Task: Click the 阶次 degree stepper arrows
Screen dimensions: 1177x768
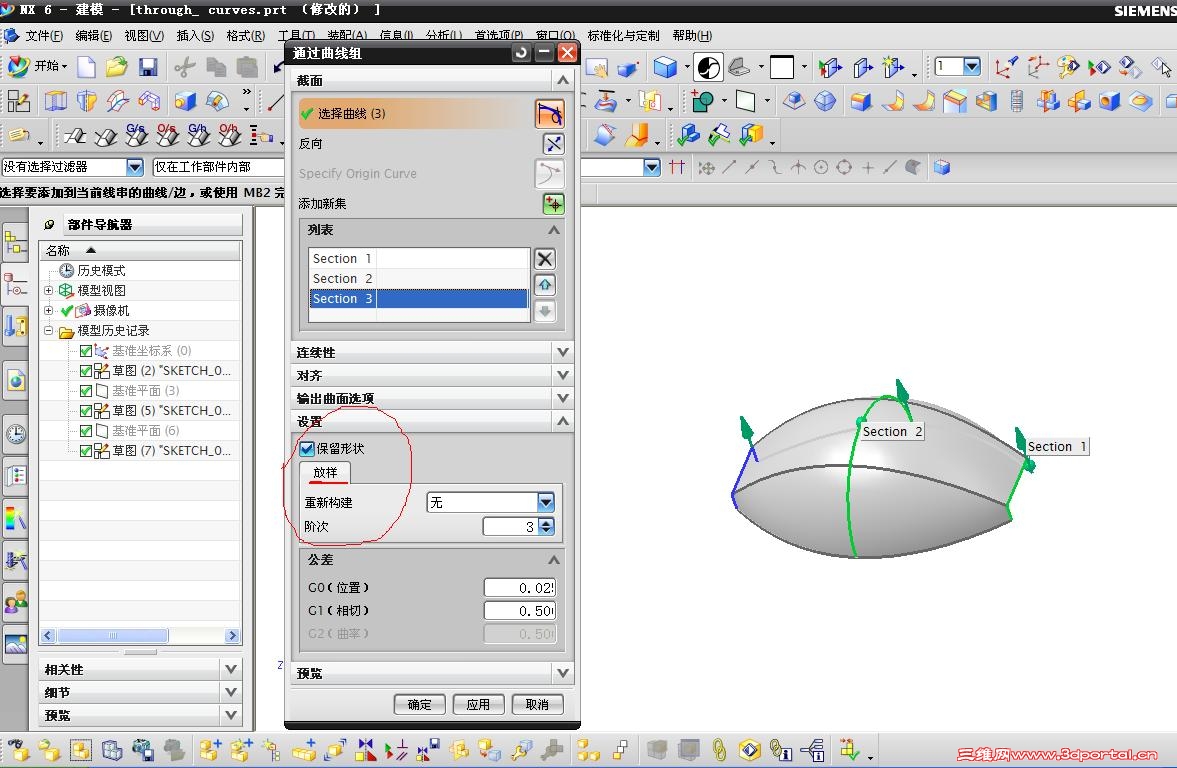Action: (x=546, y=526)
